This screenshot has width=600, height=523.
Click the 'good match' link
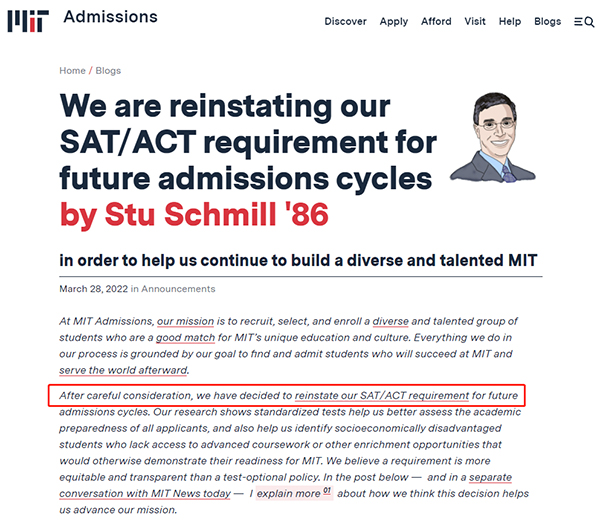point(186,338)
